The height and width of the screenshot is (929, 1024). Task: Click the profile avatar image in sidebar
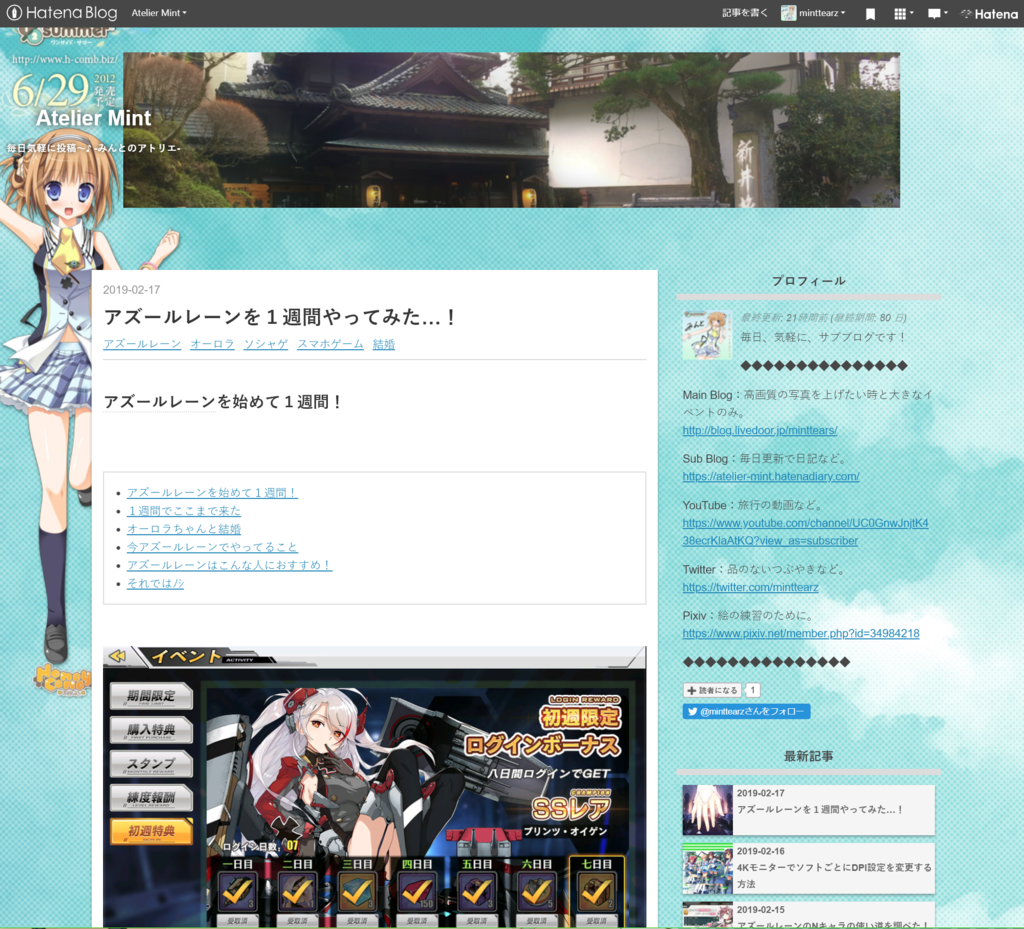click(707, 335)
